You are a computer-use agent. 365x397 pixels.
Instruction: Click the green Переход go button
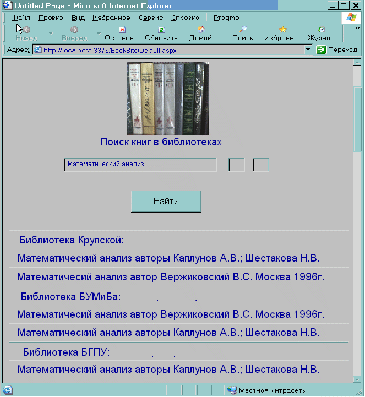pyautogui.click(x=337, y=50)
